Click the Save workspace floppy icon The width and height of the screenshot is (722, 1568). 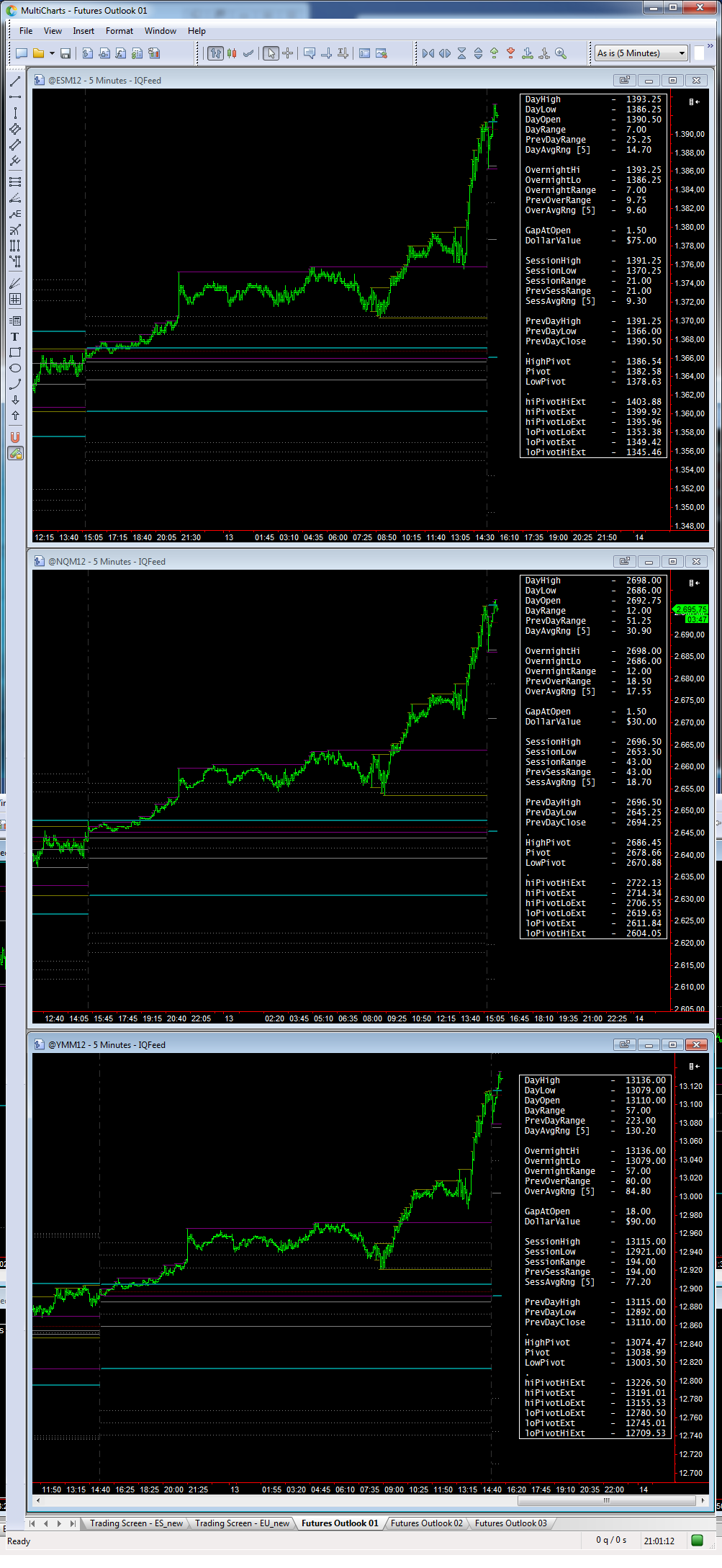66,53
